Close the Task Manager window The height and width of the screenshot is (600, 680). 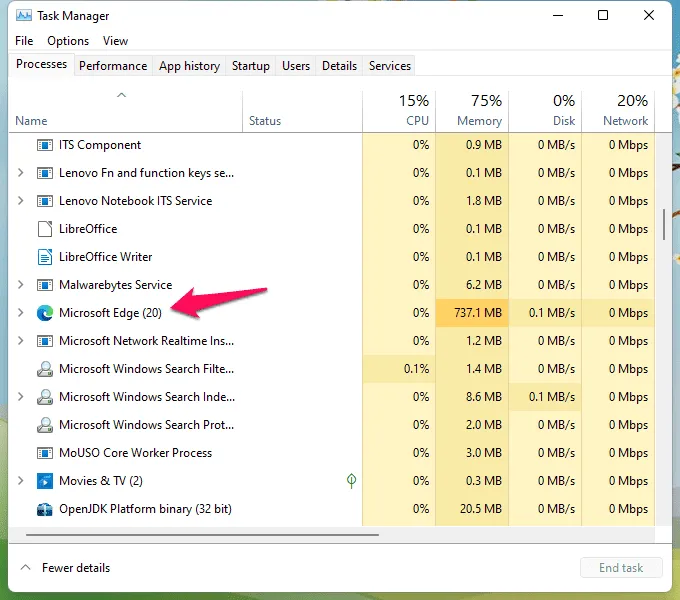point(649,16)
